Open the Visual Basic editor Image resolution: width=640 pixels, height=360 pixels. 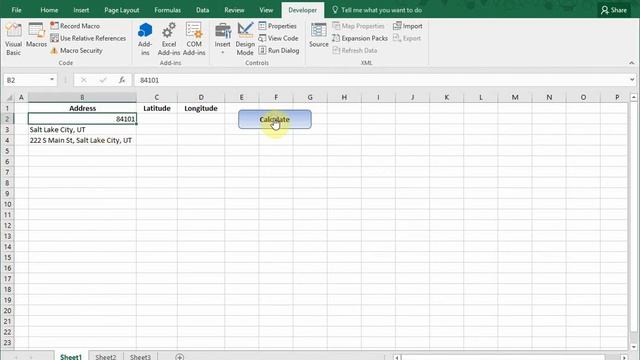tap(13, 39)
